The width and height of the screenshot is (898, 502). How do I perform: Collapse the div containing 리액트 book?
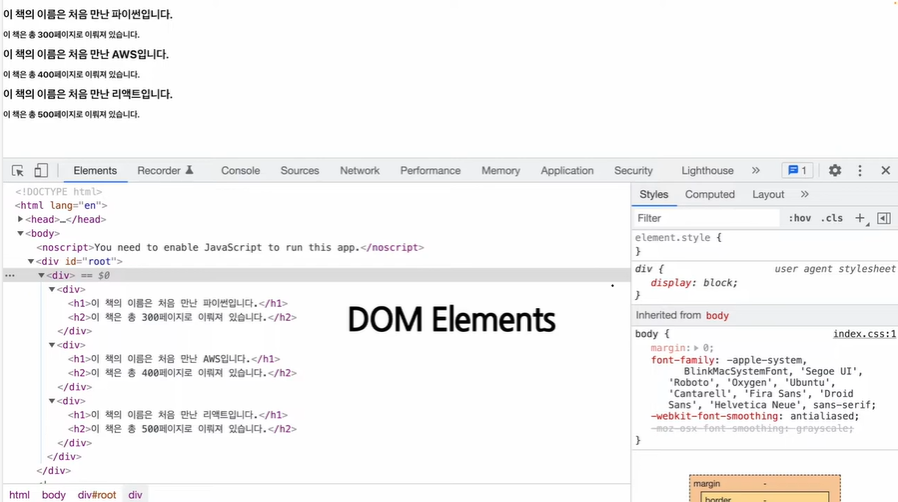pos(52,401)
